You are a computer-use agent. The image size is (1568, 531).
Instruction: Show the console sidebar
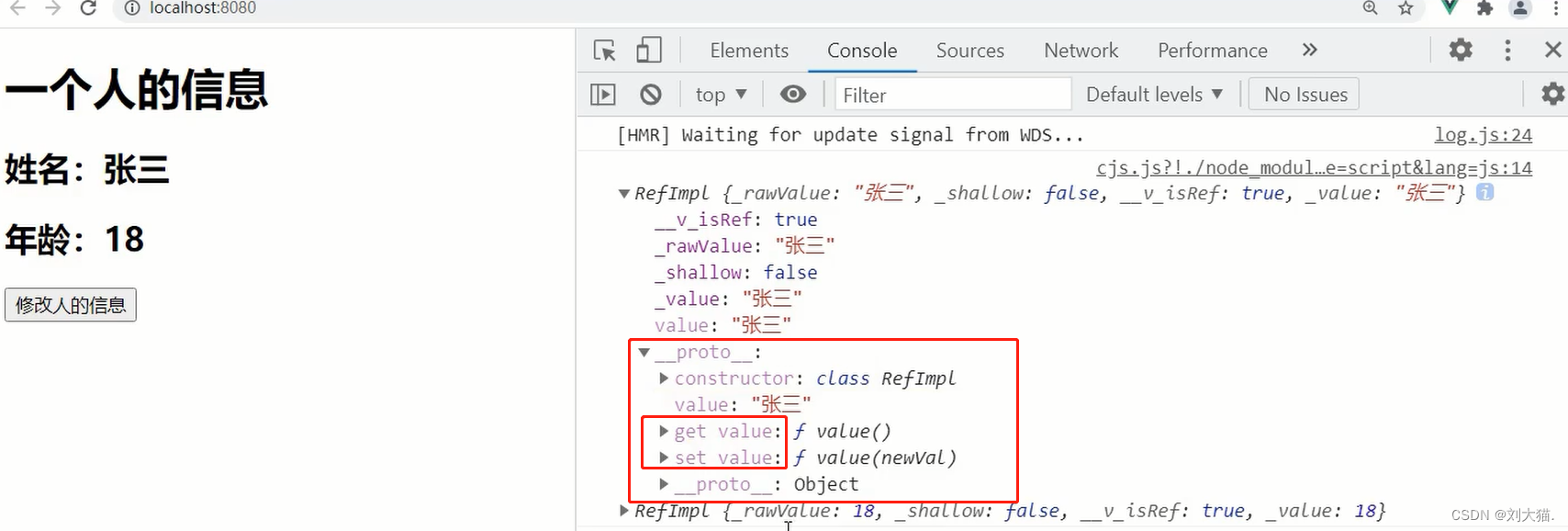pos(603,95)
